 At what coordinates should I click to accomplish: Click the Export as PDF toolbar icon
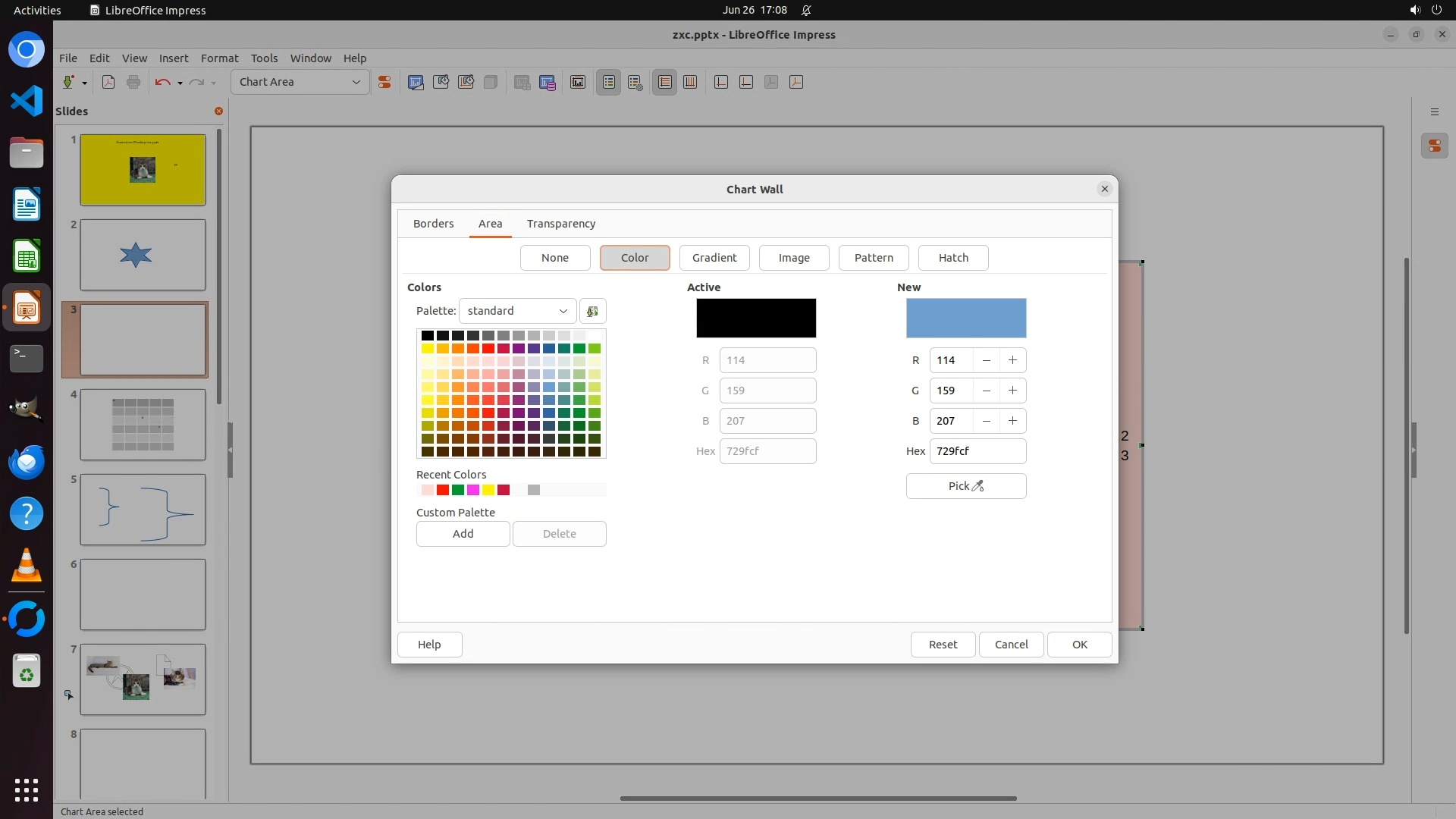108,82
